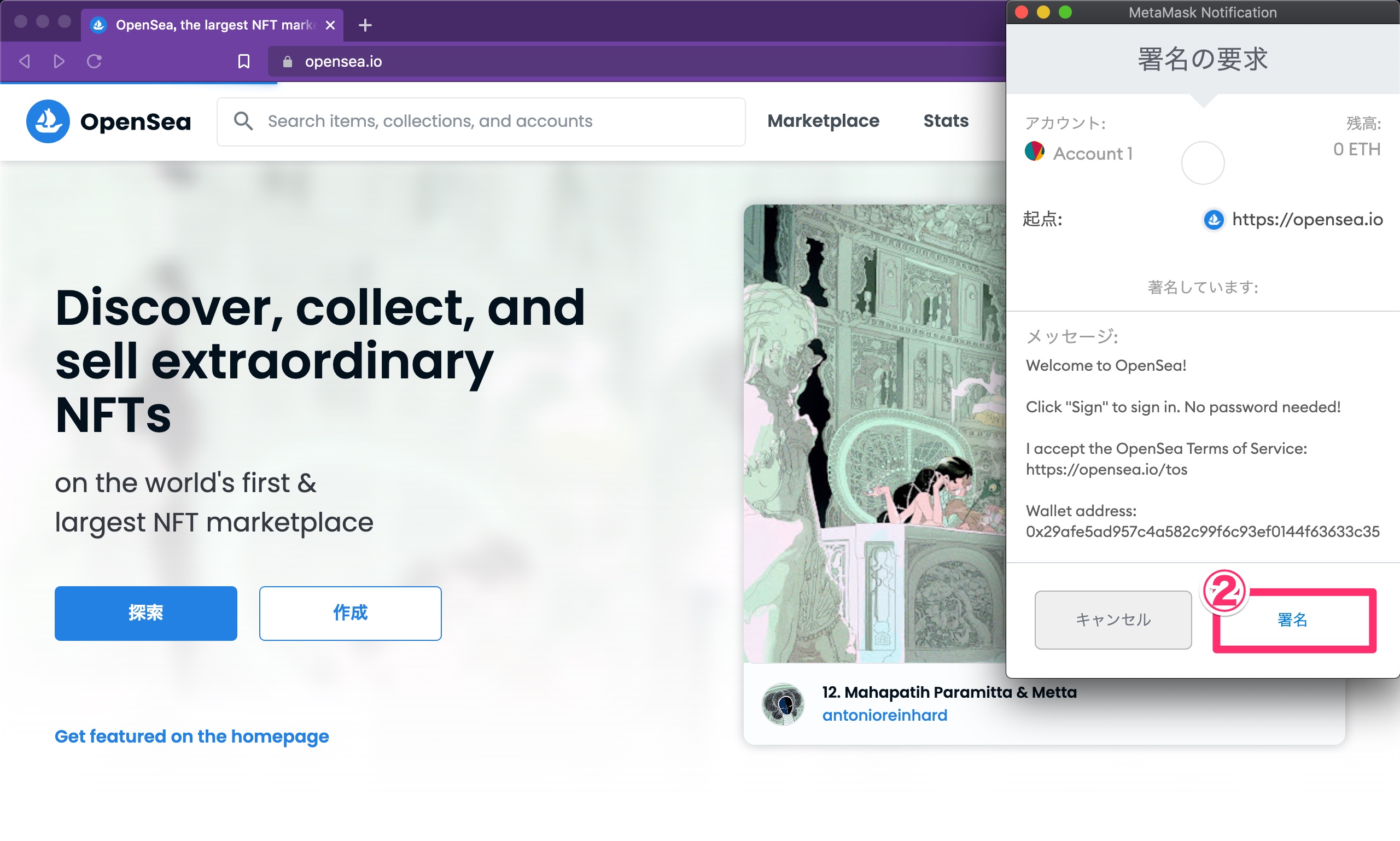Click the 署名 sign button
The image size is (1400, 841).
point(1293,620)
